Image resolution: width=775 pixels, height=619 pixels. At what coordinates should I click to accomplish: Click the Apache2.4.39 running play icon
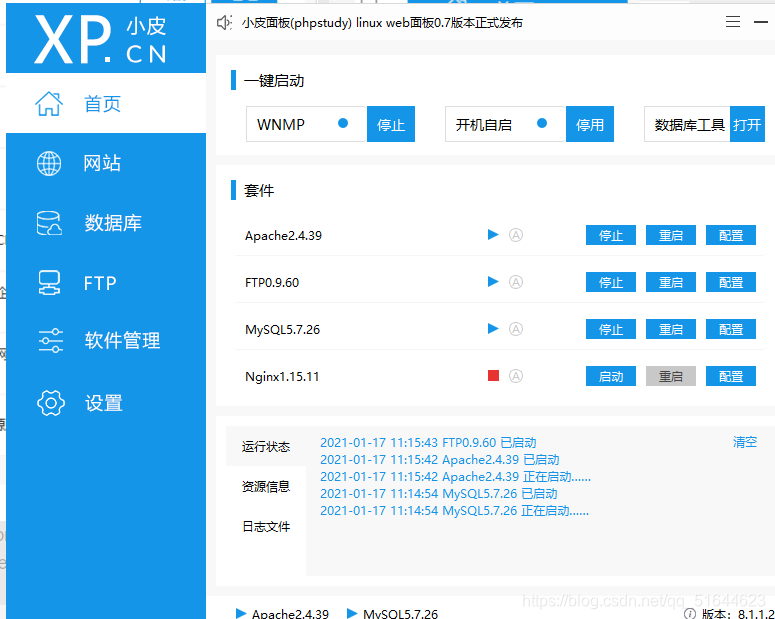pos(493,234)
